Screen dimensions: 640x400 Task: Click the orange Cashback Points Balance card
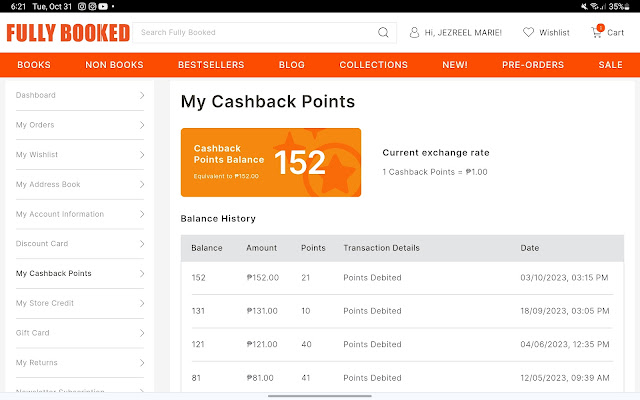pyautogui.click(x=271, y=162)
